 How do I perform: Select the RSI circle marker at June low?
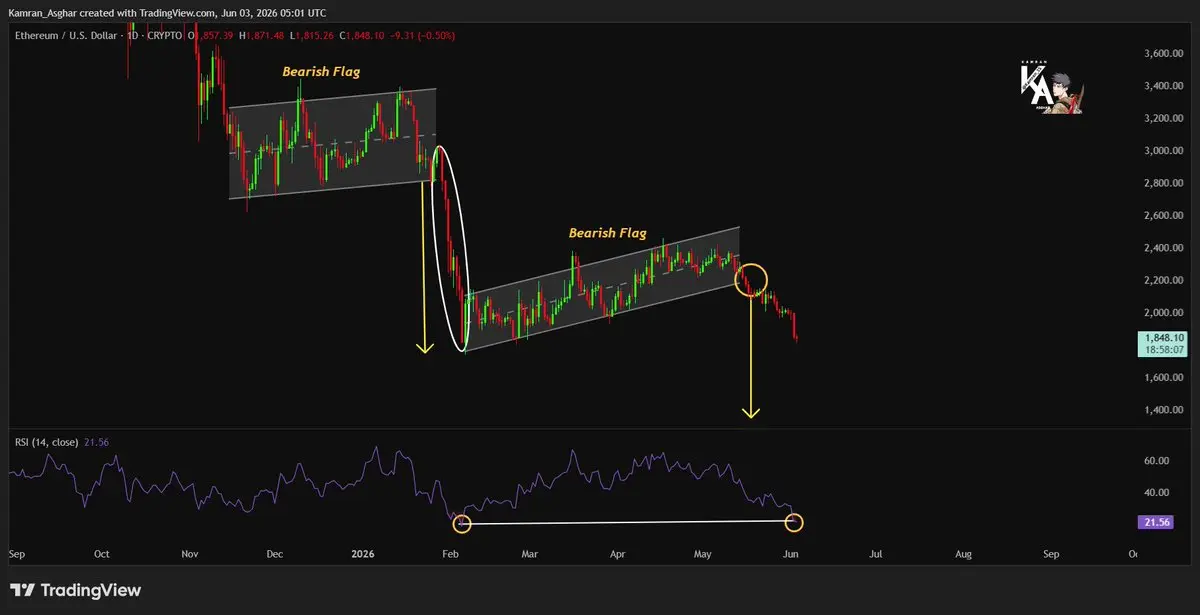(x=795, y=522)
